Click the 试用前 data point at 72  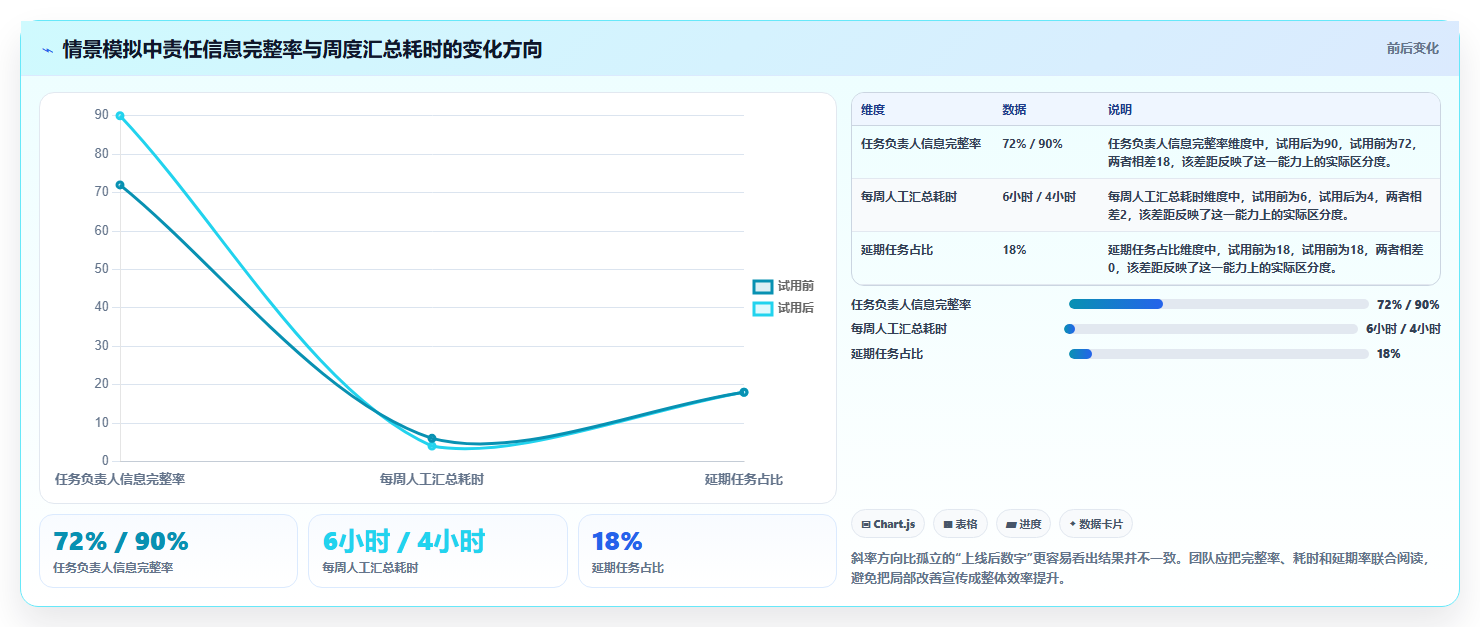(x=120, y=185)
